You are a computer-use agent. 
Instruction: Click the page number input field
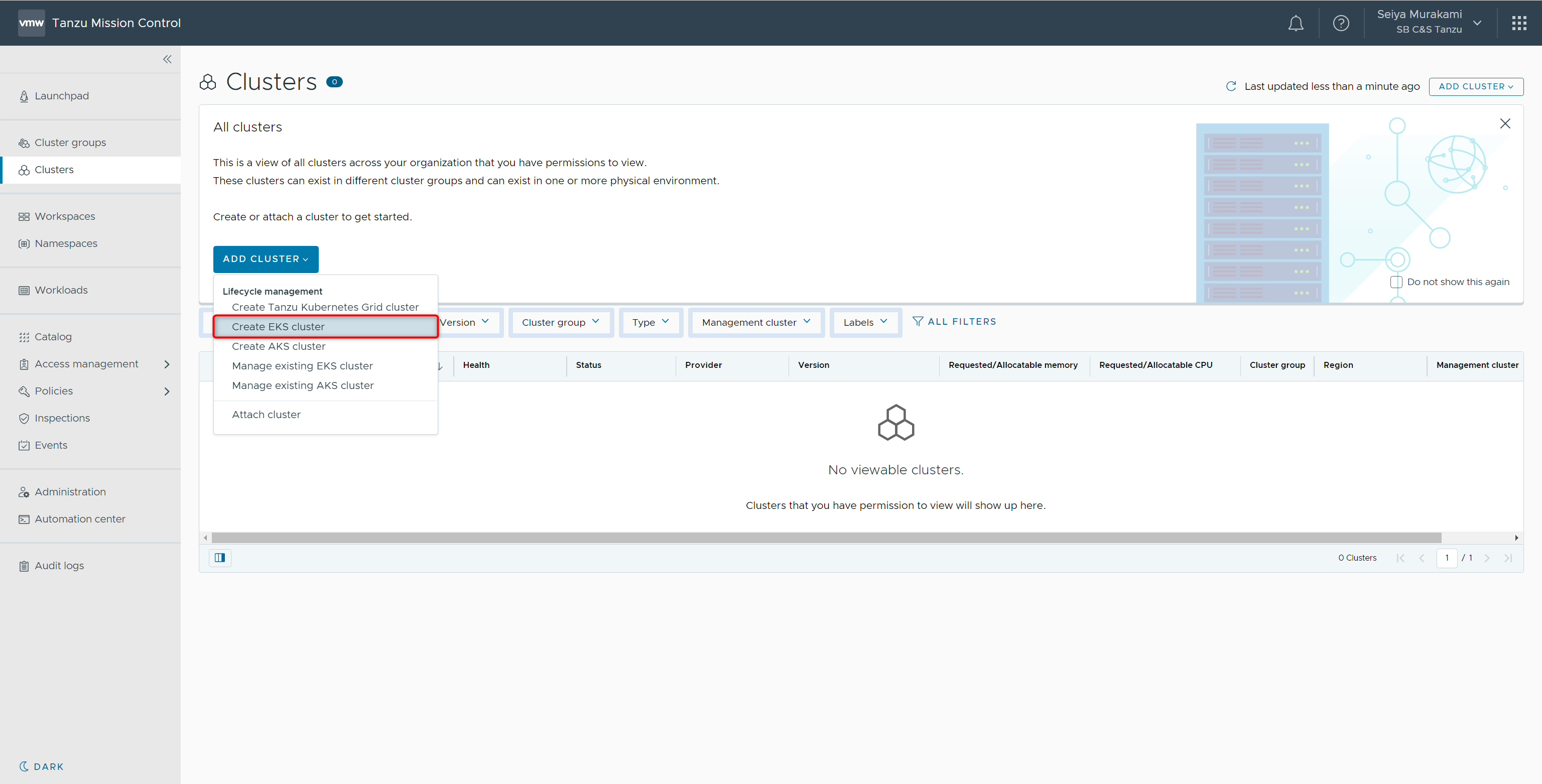tap(1446, 558)
